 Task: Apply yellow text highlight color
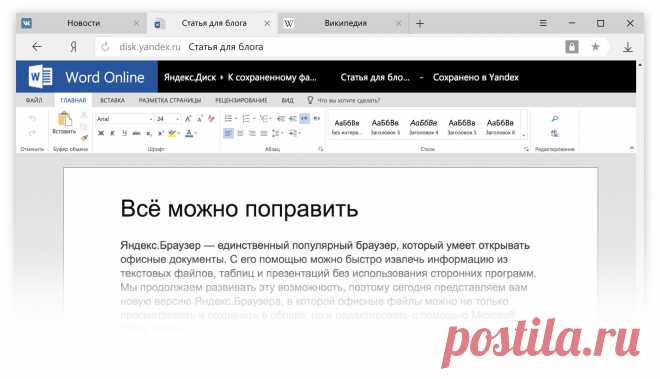point(172,133)
